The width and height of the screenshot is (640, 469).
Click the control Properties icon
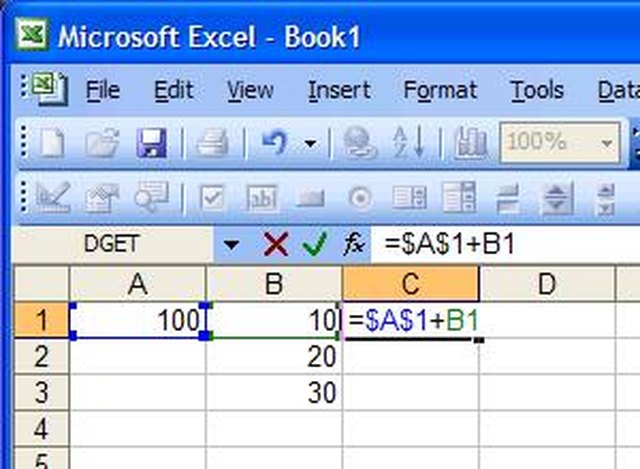tap(102, 197)
